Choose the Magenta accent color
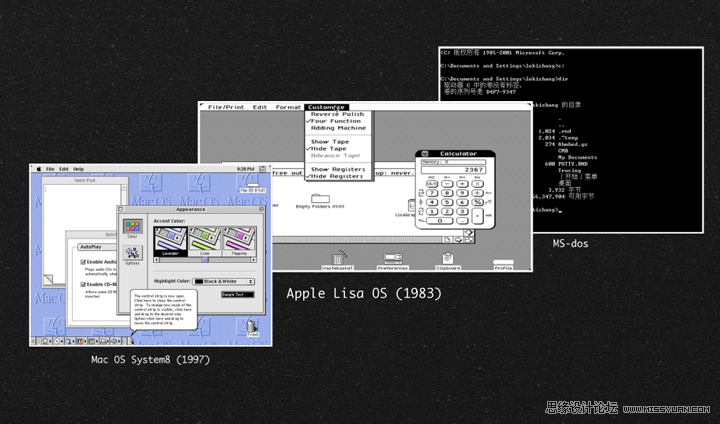The image size is (720, 424). [239, 242]
